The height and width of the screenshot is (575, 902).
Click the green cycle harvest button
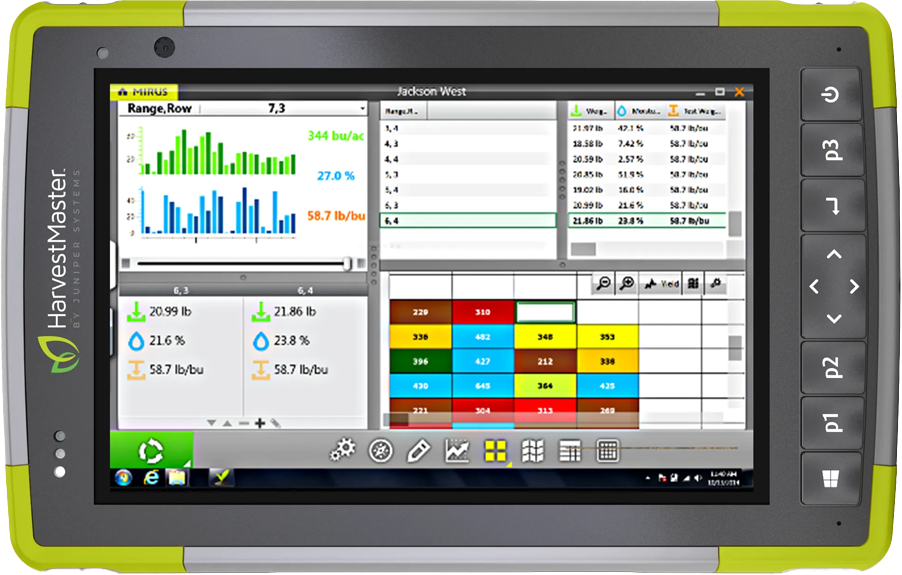150,451
